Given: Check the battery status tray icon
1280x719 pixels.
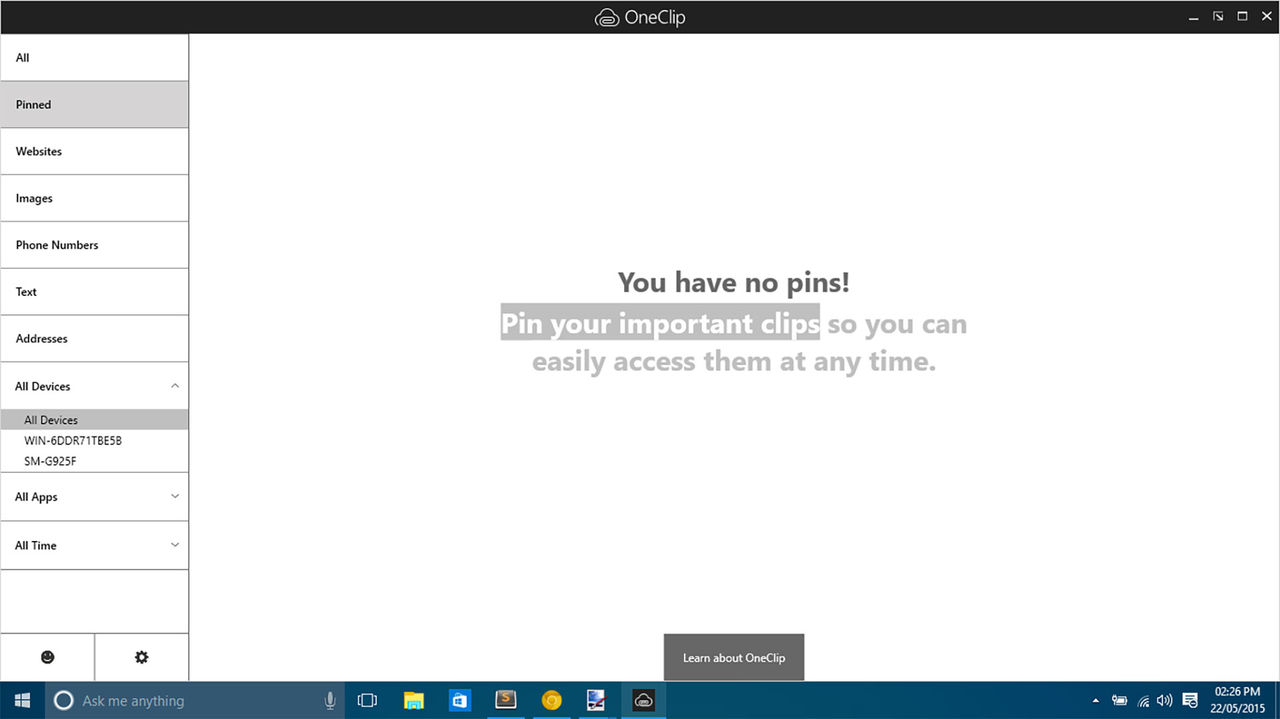Looking at the screenshot, I should tap(1119, 701).
